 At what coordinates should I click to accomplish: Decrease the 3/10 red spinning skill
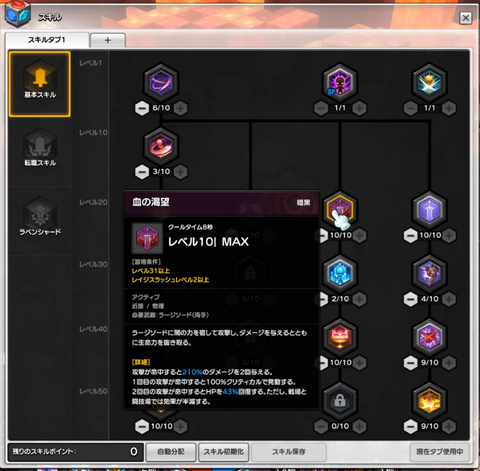pos(142,172)
